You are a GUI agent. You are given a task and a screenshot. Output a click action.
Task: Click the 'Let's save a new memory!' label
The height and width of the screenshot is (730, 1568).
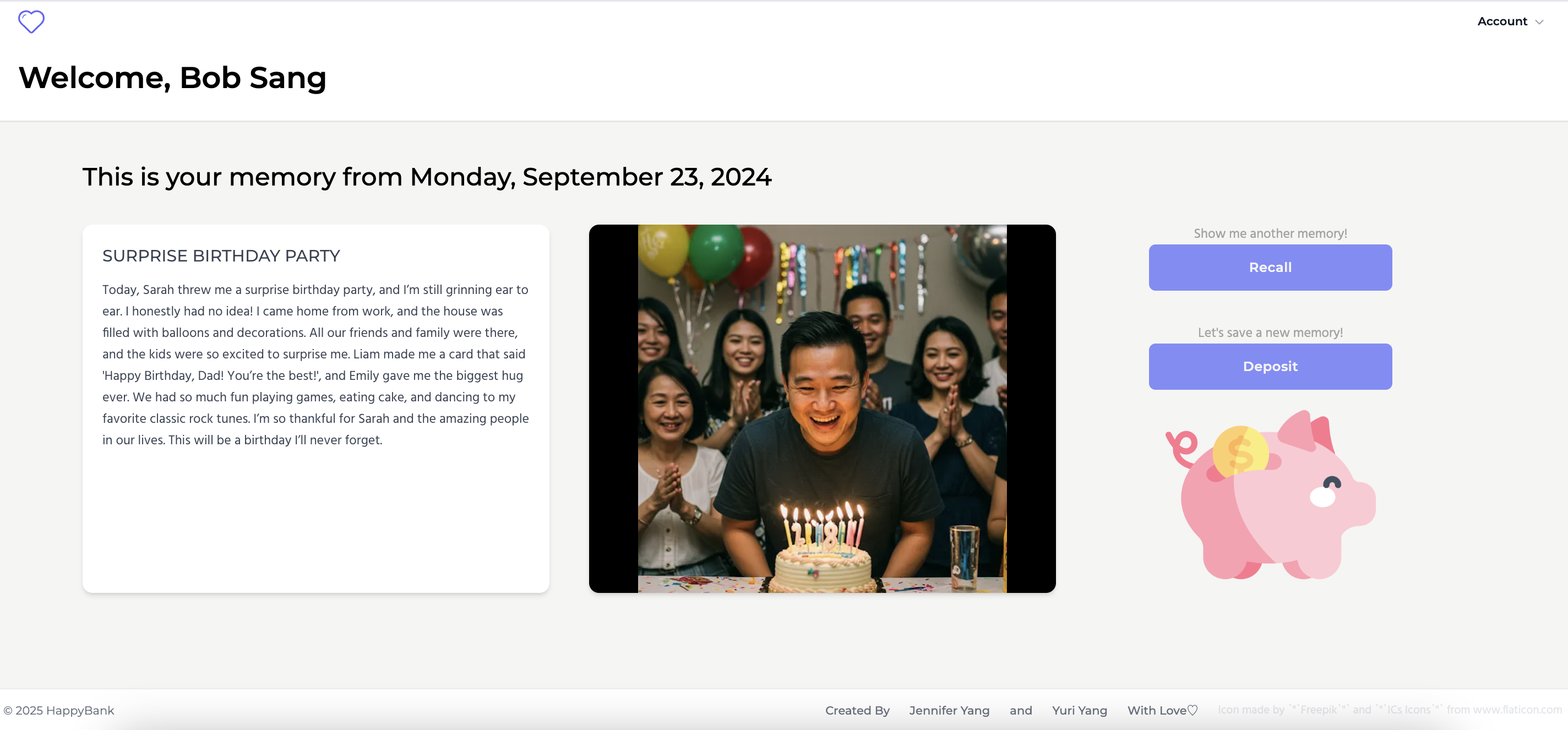point(1270,333)
